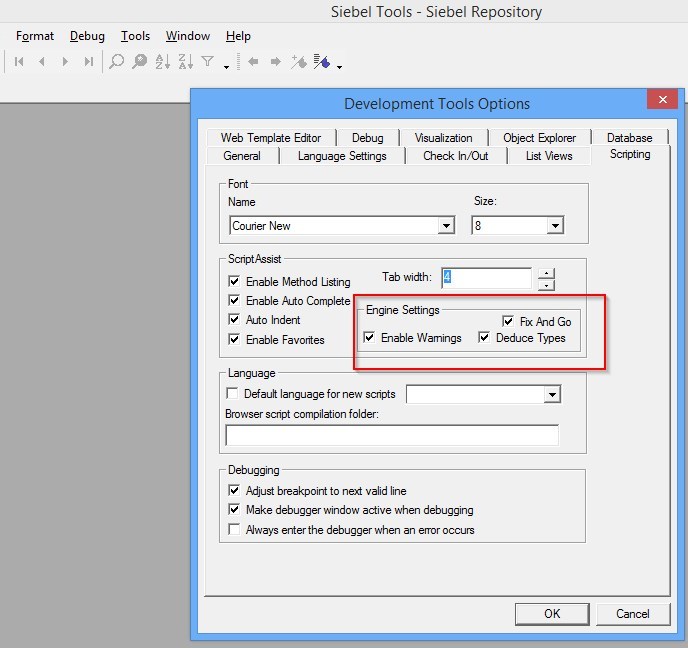The height and width of the screenshot is (648, 688).
Task: Close the Development Tools Options dialog
Action: [663, 100]
